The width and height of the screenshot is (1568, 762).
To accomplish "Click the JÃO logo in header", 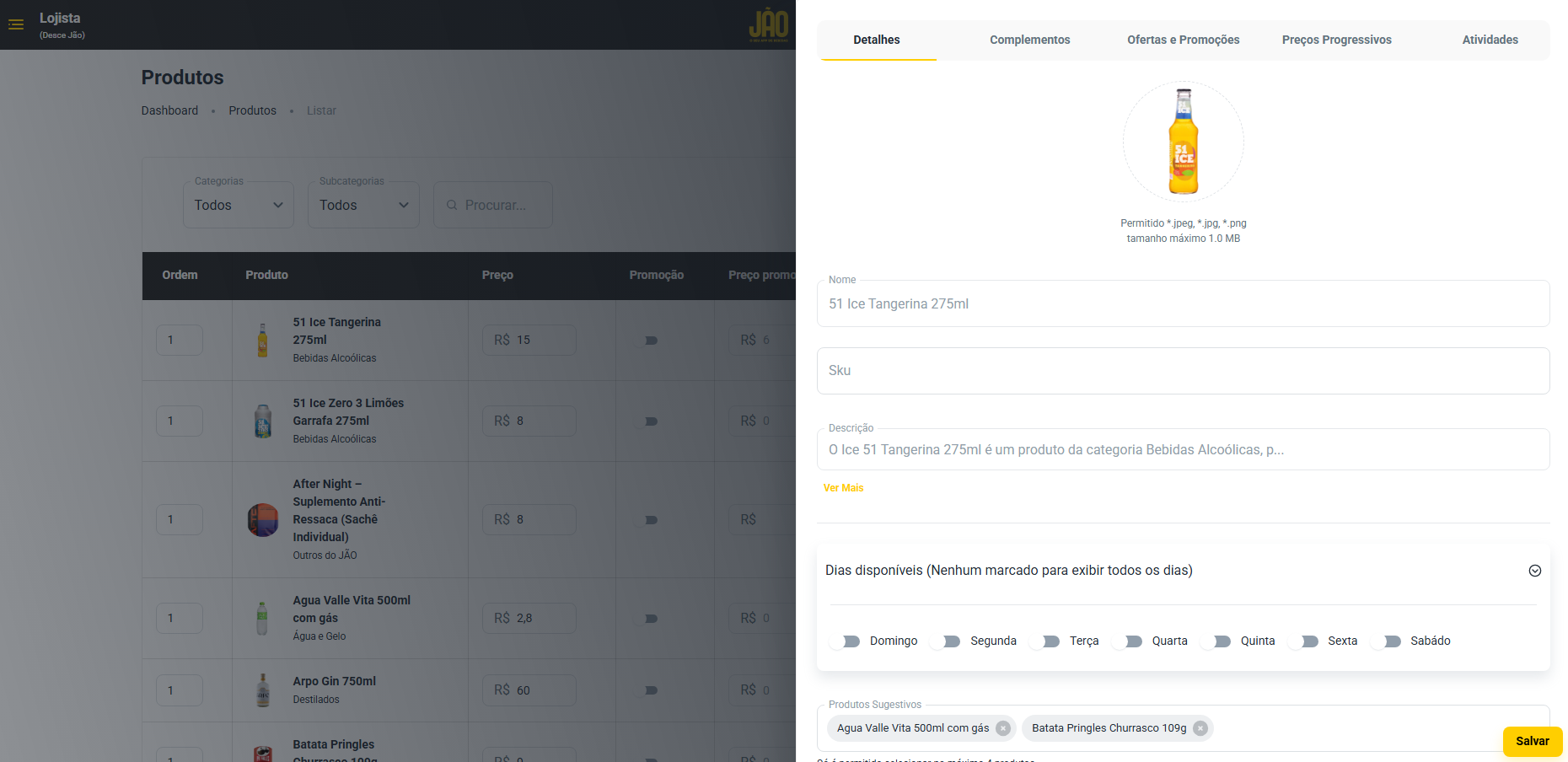I will [x=769, y=24].
